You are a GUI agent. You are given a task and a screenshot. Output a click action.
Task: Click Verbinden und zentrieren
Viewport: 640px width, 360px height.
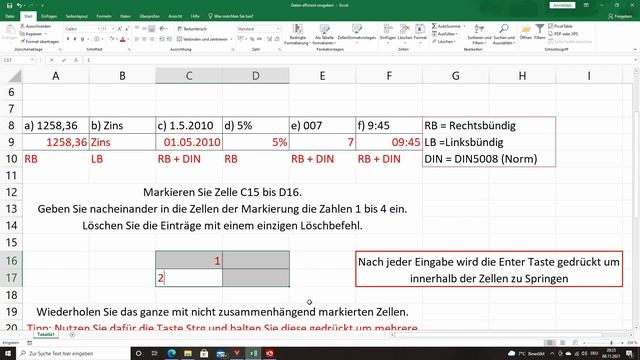pos(202,39)
